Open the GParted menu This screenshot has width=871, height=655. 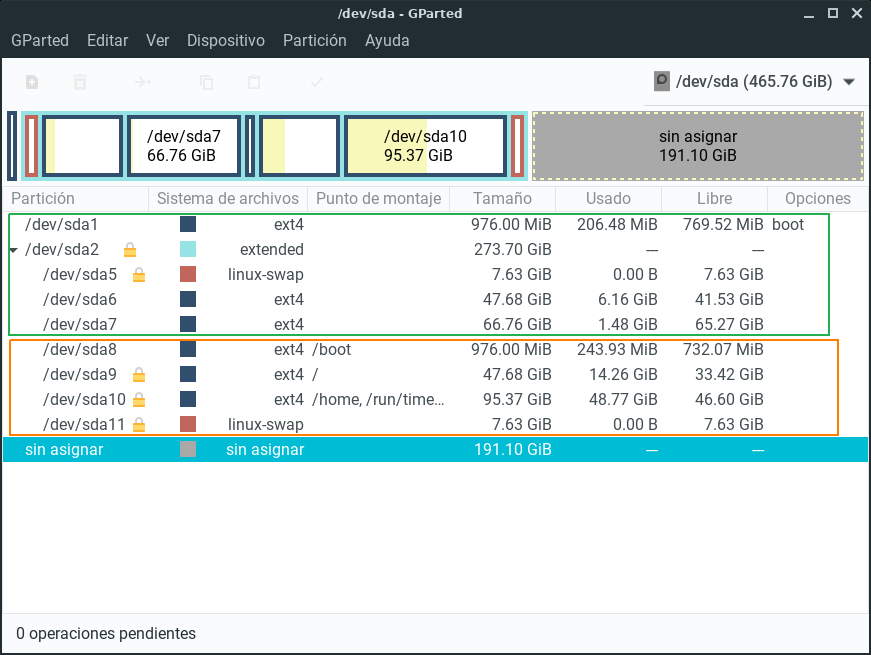coord(40,41)
